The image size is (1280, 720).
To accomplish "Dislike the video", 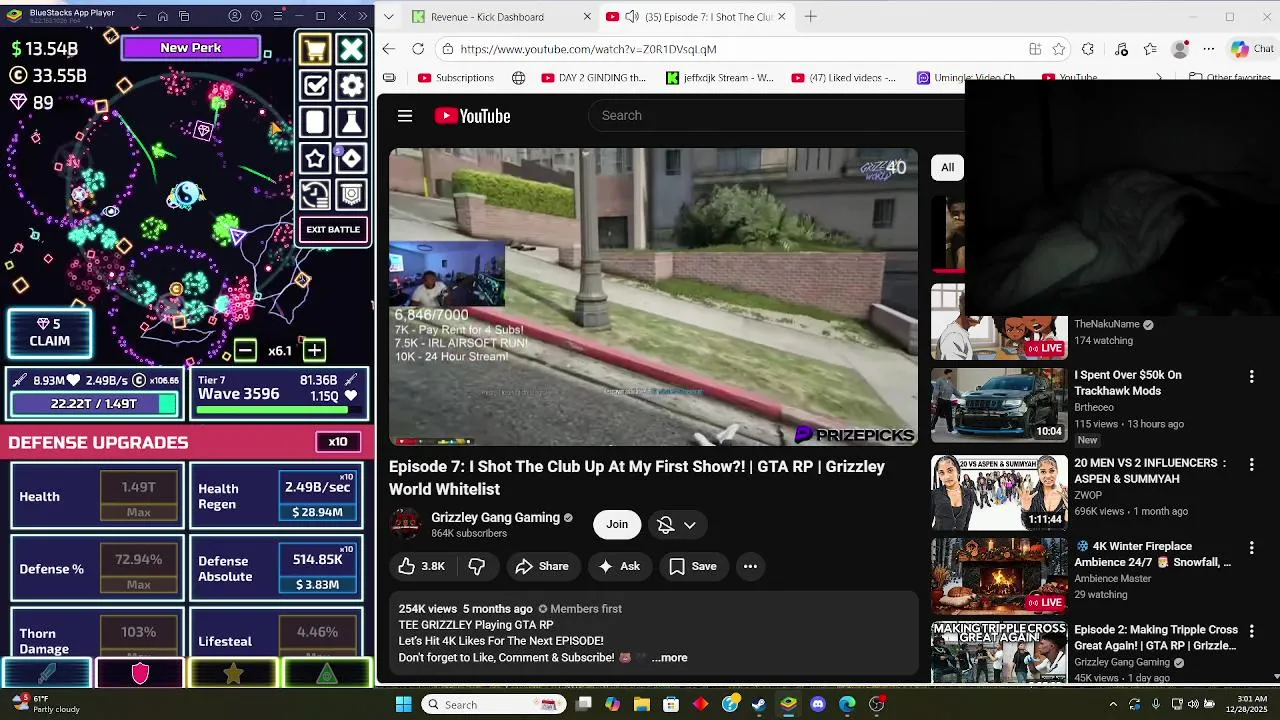I will 477,567.
